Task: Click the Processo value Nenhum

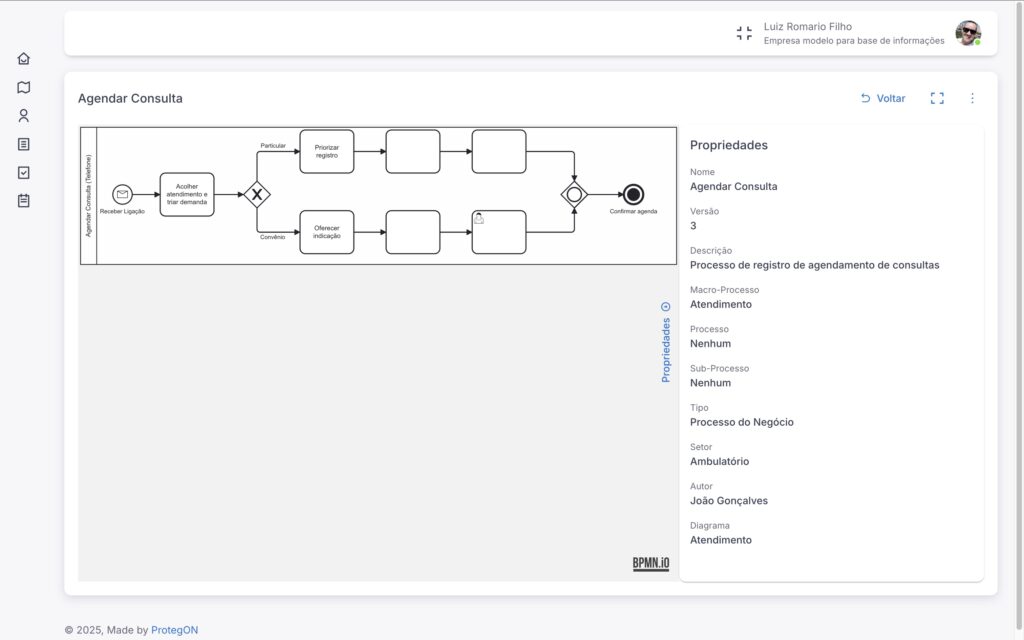Action: coord(711,344)
